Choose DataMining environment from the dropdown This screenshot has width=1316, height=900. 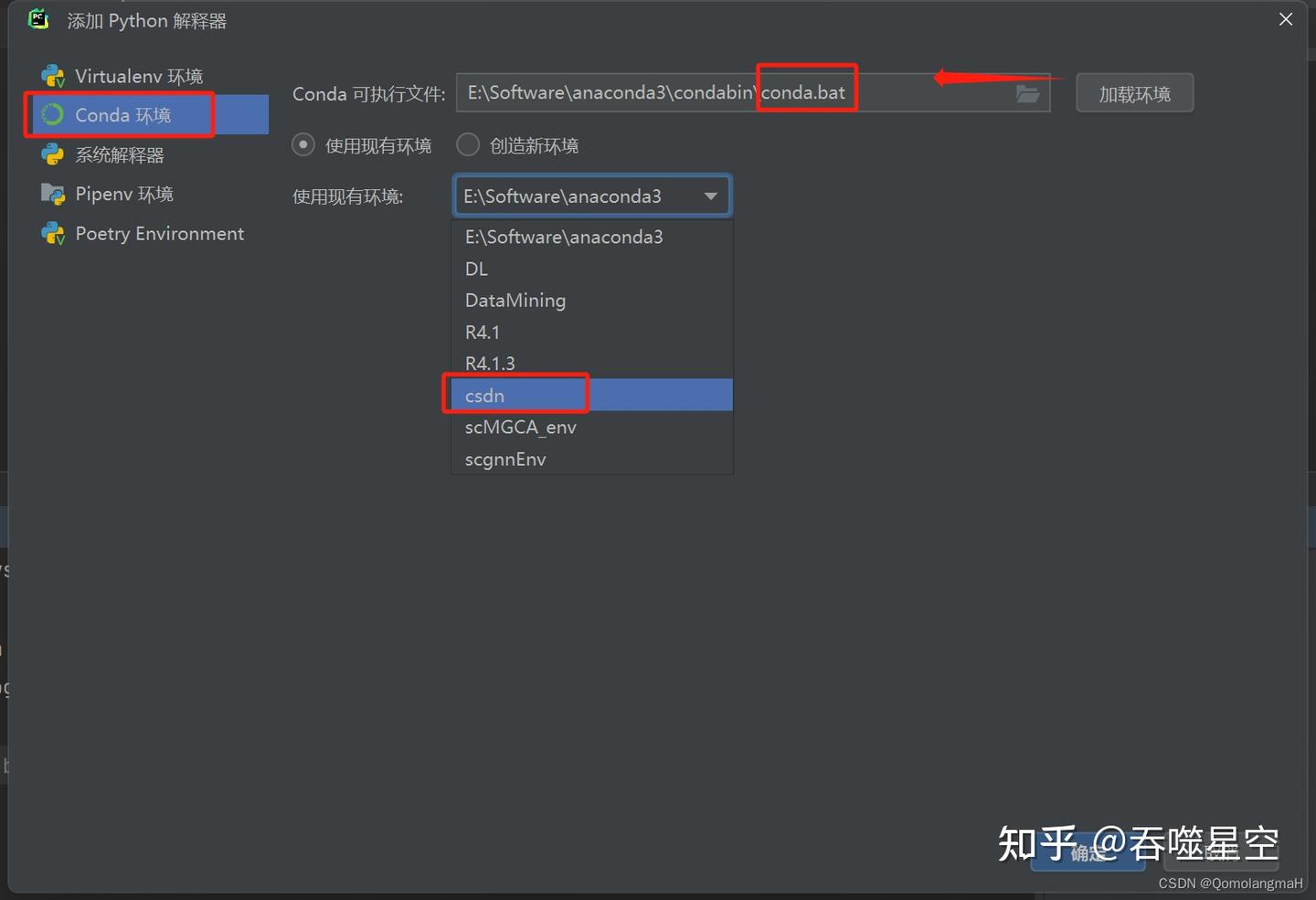point(515,300)
